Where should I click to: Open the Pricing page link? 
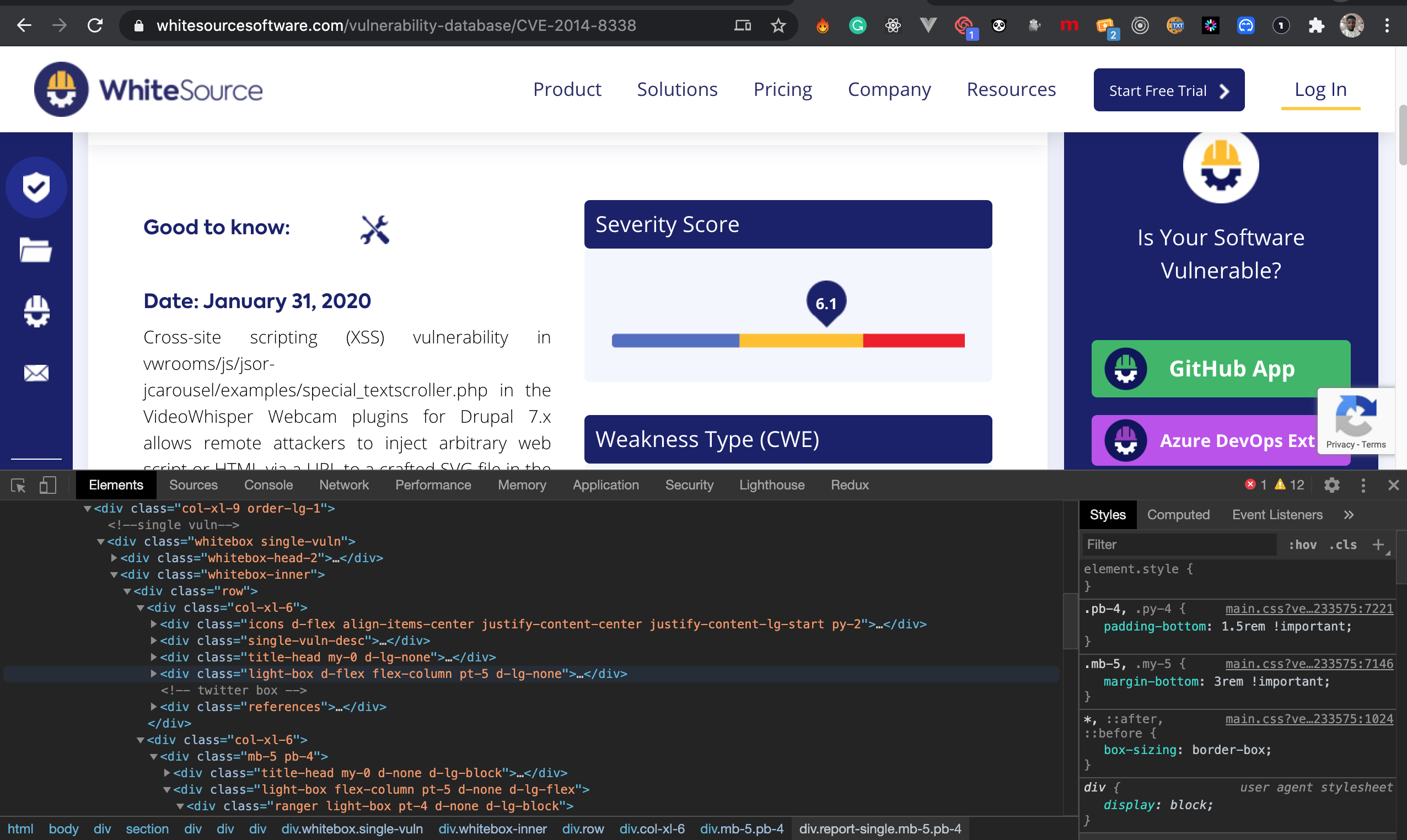coord(782,89)
